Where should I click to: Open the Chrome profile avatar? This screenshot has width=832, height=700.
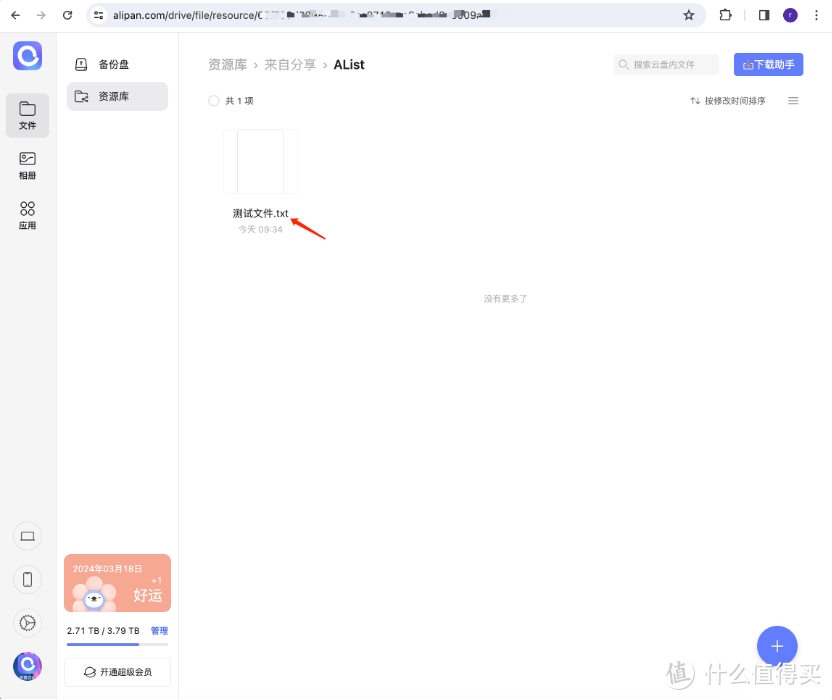[790, 15]
